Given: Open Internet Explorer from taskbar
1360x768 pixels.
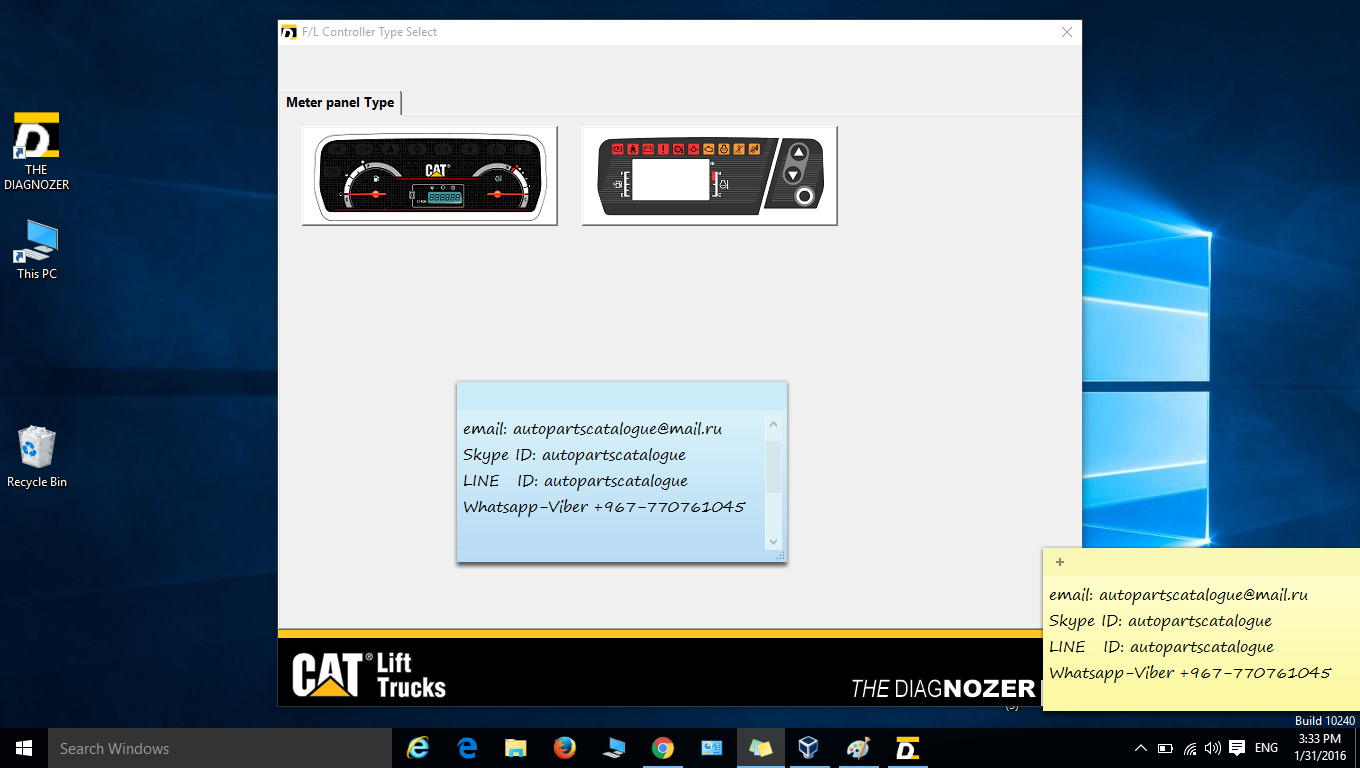Looking at the screenshot, I should point(417,748).
